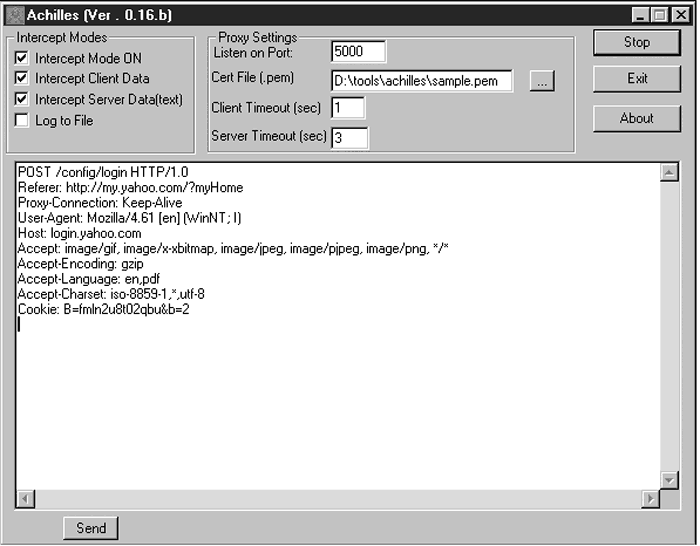Image resolution: width=700 pixels, height=546 pixels.
Task: Open the About dialog
Action: tap(637, 118)
